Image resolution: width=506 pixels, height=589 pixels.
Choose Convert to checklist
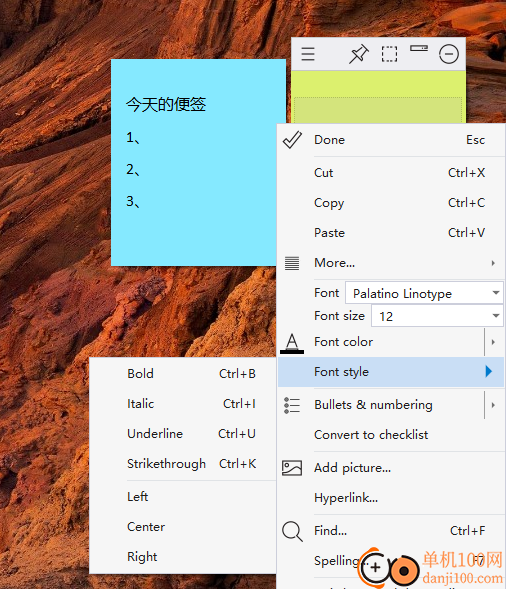click(391, 435)
